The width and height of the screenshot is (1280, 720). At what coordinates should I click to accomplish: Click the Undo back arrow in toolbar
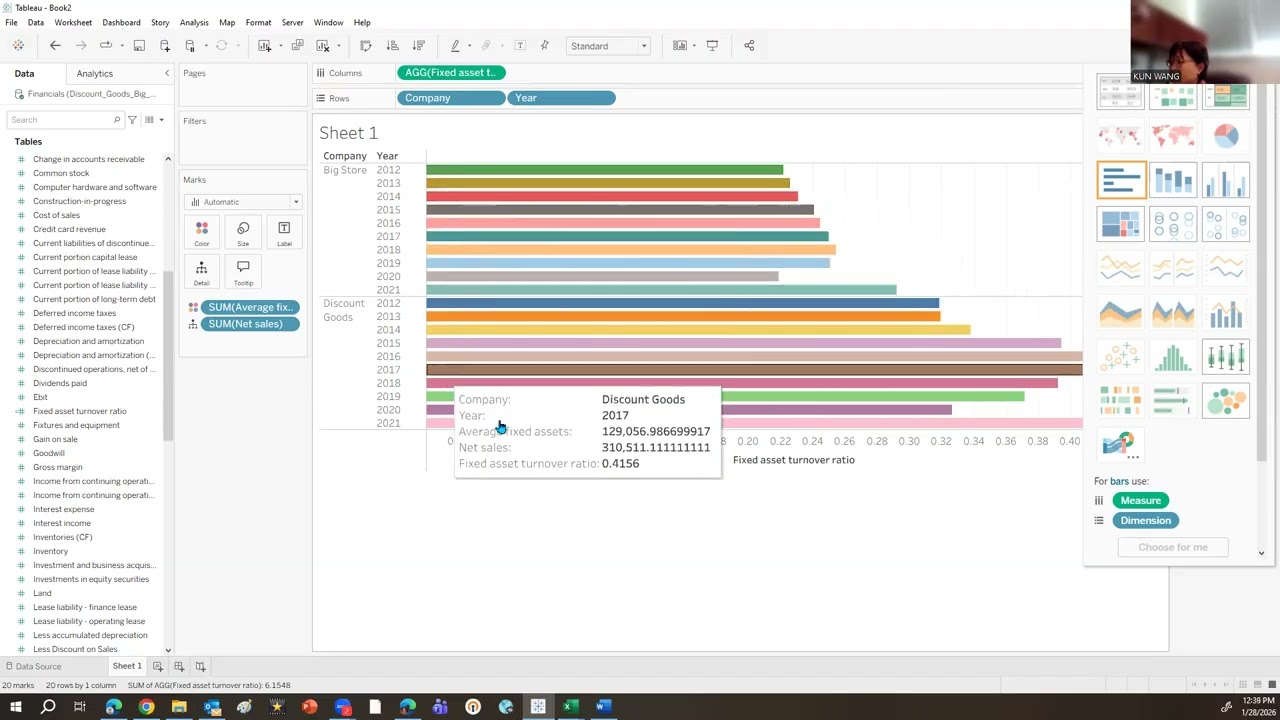point(55,45)
